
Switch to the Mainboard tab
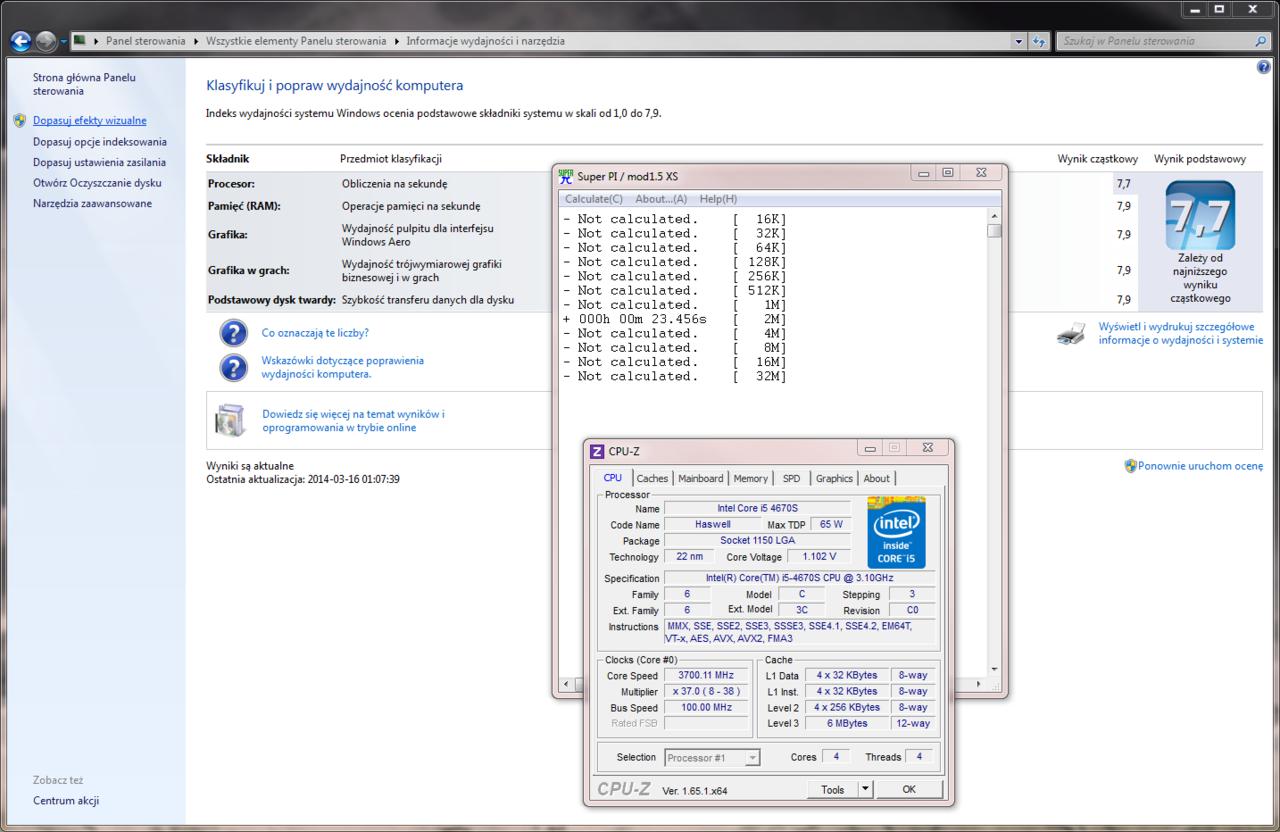point(700,478)
